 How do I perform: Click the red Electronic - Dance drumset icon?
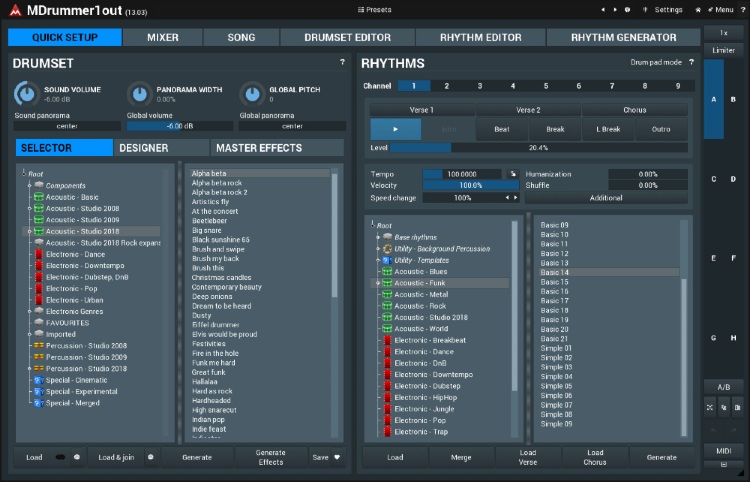pyautogui.click(x=38, y=255)
